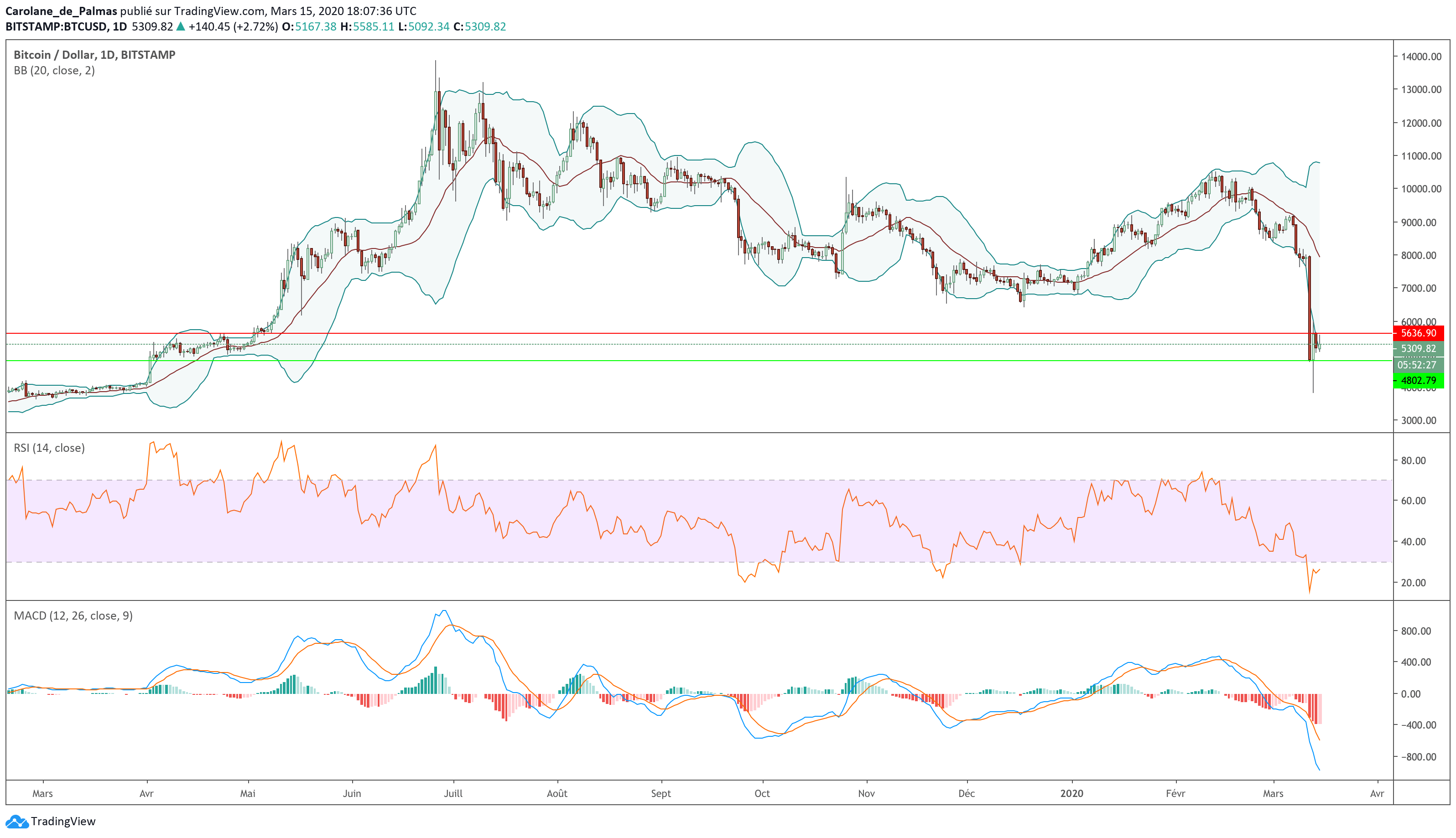Select the BB (20, close, 2) indicator label
Viewport: 1456px width, 838px height.
pos(54,70)
